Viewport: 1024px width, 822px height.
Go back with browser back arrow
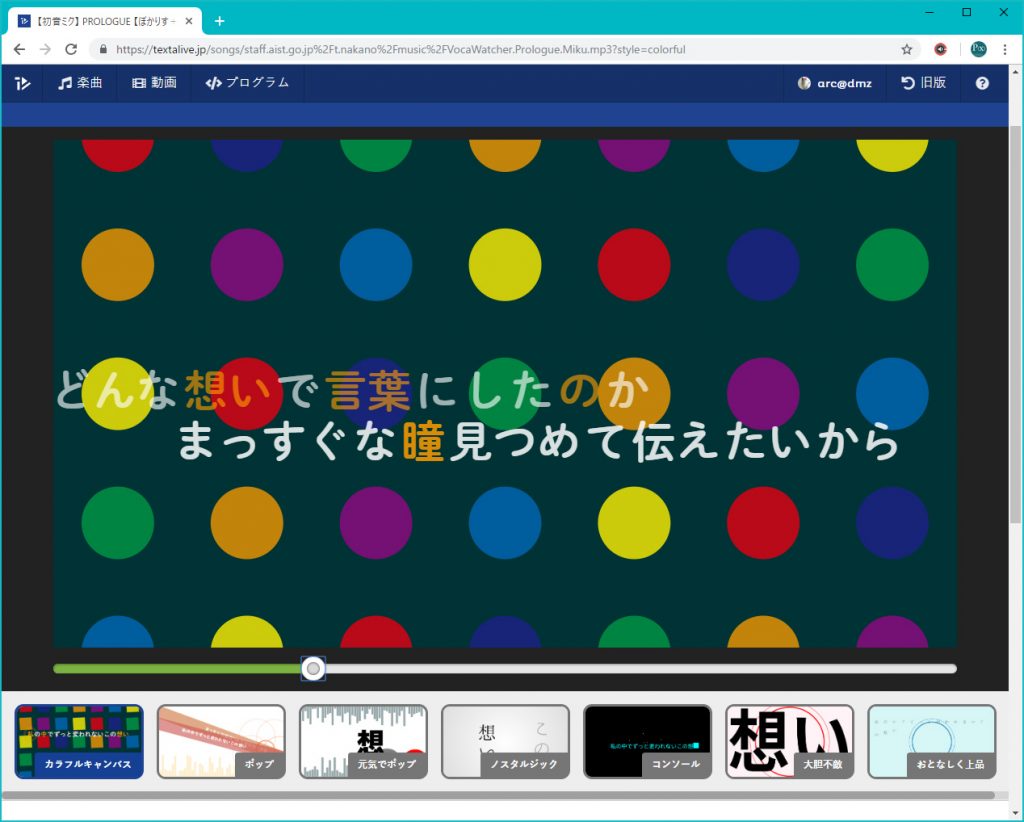click(19, 49)
